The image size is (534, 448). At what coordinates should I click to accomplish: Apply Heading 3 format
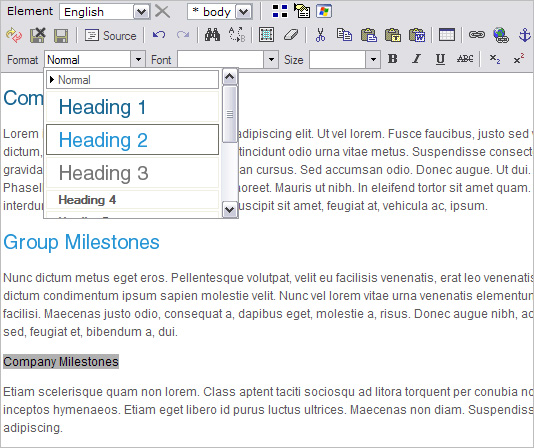132,173
